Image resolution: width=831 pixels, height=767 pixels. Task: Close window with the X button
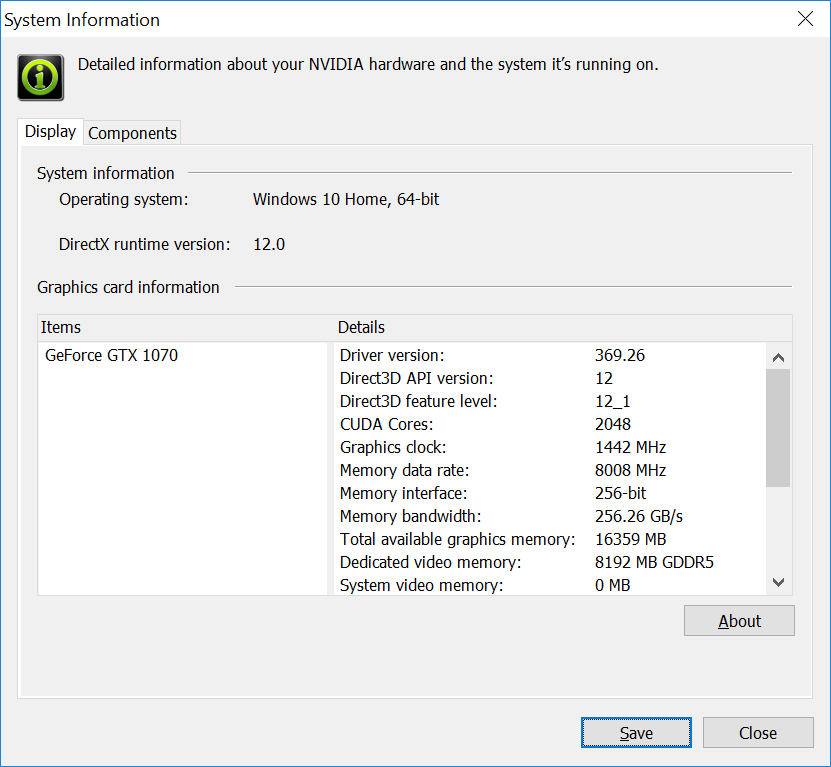click(x=805, y=19)
